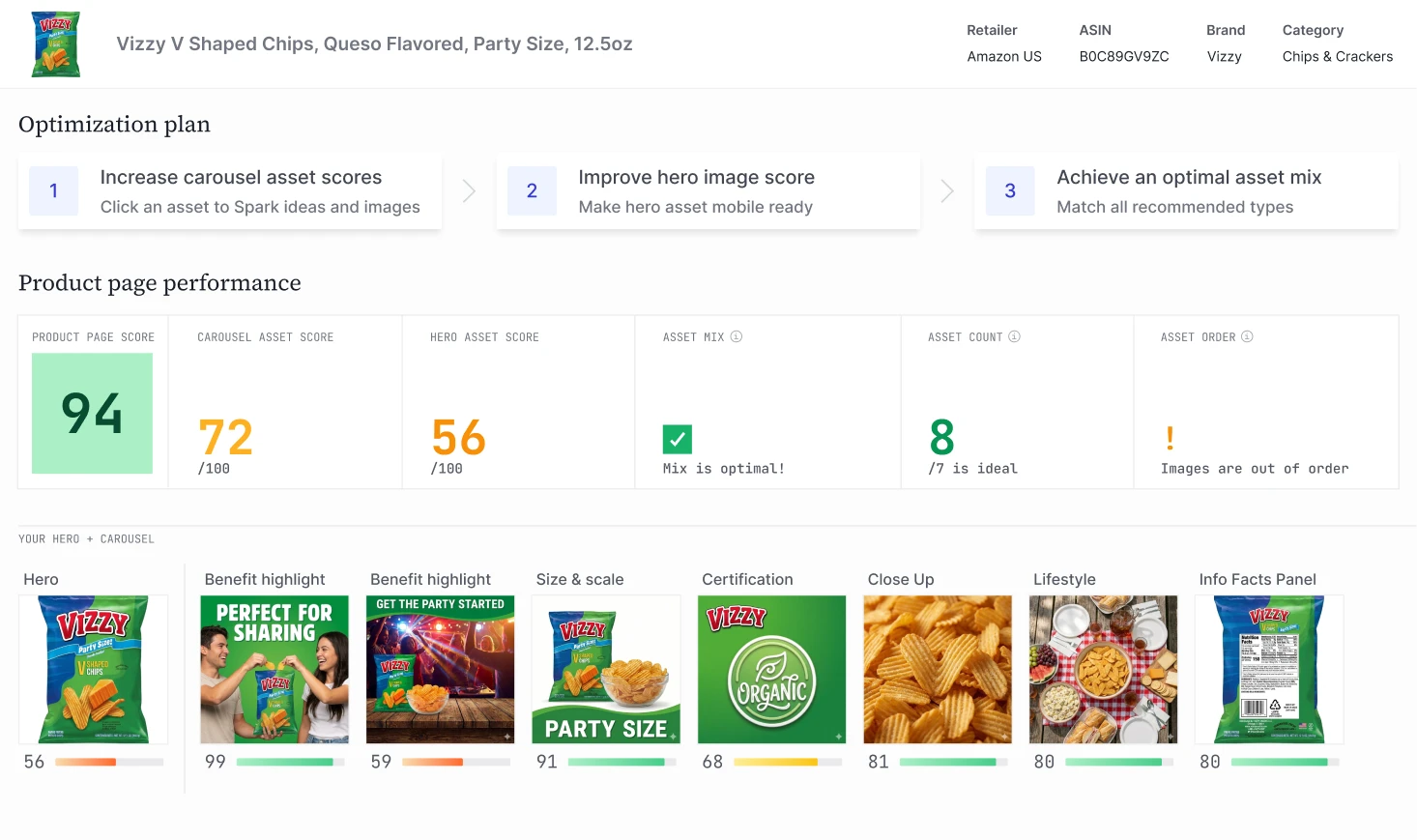
Task: Open step 3 Achieve an optimal asset mix
Action: [1186, 191]
